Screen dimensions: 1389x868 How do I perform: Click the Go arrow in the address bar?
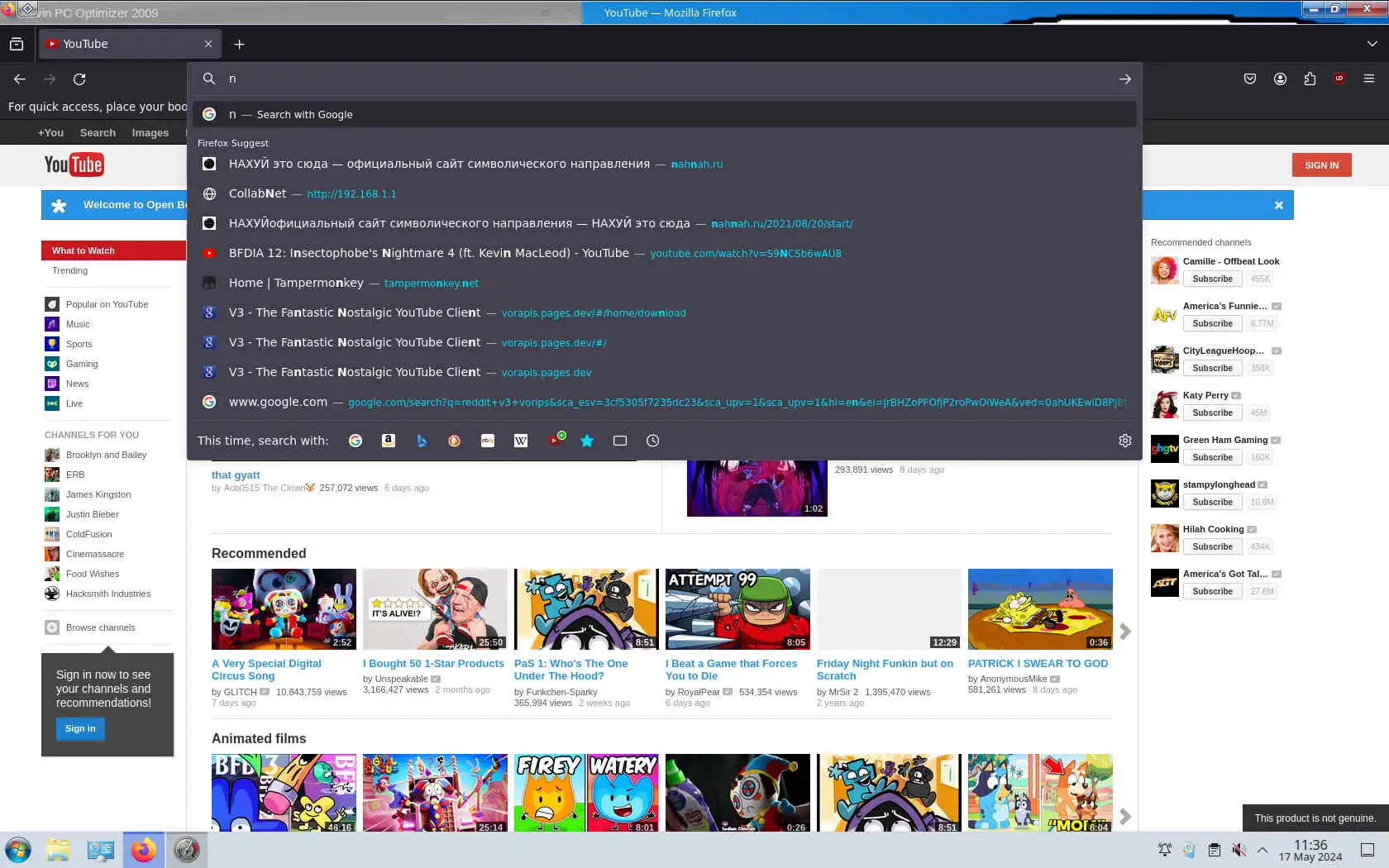tap(1125, 79)
